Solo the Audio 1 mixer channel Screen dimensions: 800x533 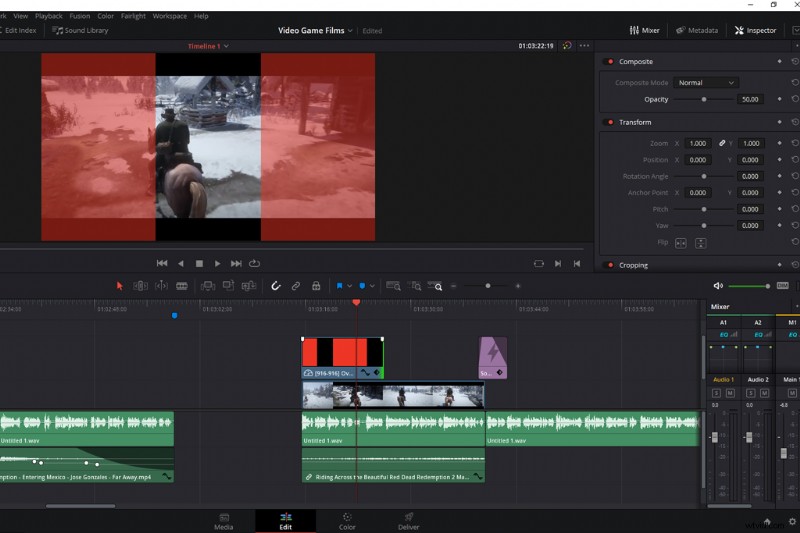click(x=716, y=393)
